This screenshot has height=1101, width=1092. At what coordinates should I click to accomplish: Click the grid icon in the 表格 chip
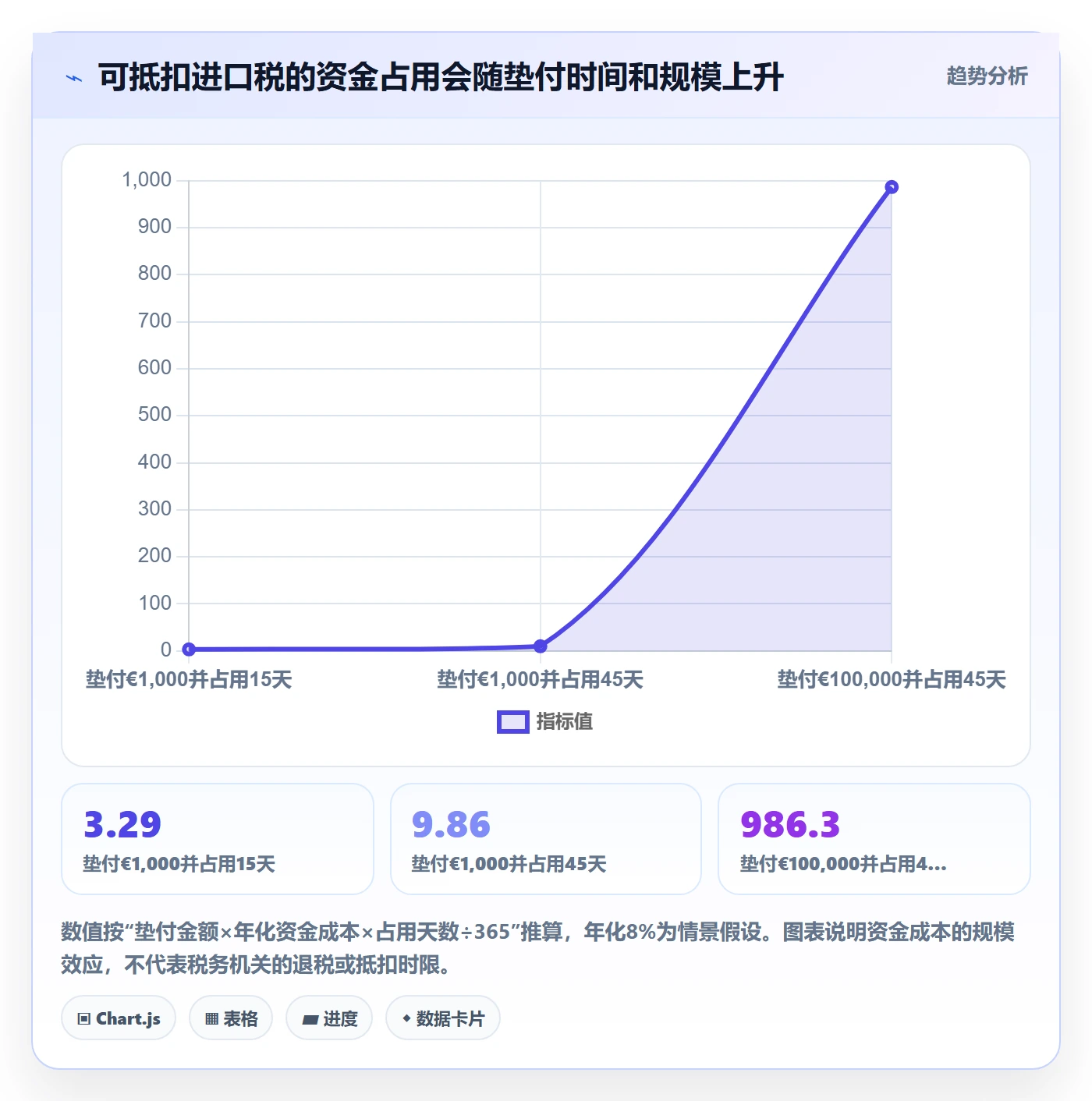pos(211,1019)
